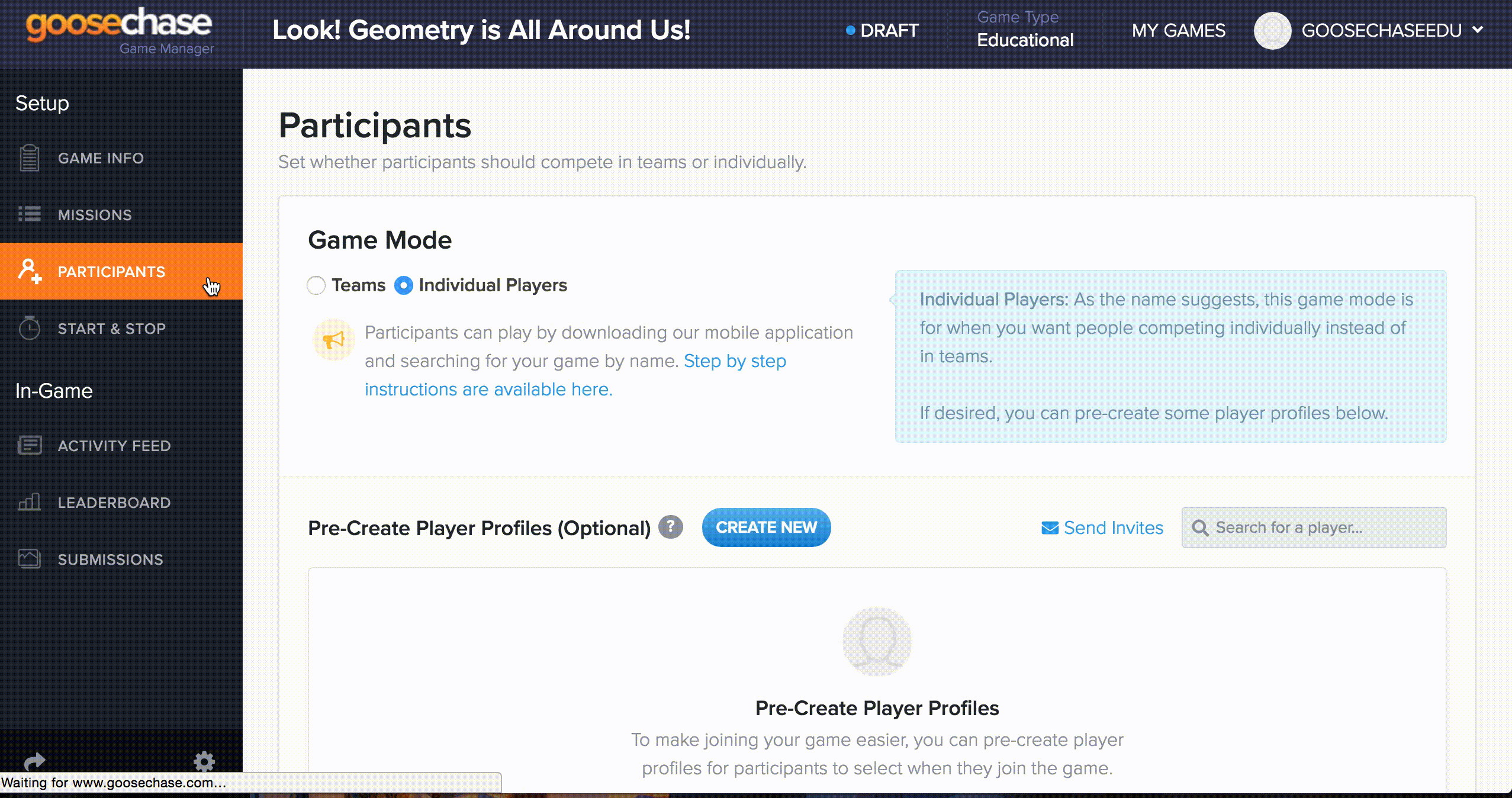Select the Individual Players radio button
The width and height of the screenshot is (1512, 798).
(x=404, y=285)
